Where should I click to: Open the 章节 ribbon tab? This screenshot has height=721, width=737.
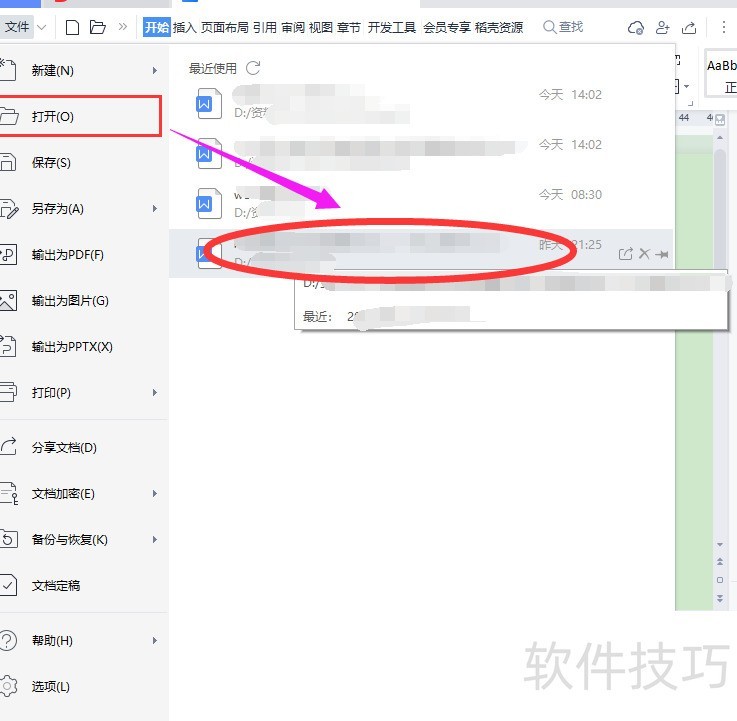tap(349, 27)
